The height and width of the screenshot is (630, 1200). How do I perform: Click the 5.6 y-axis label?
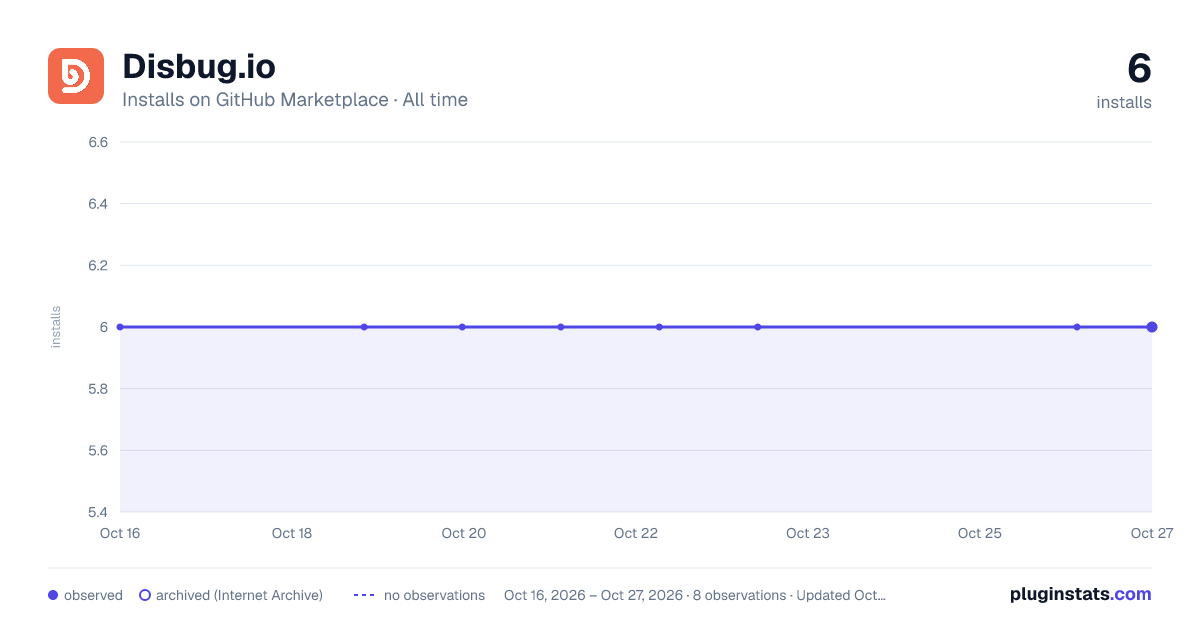tap(98, 451)
